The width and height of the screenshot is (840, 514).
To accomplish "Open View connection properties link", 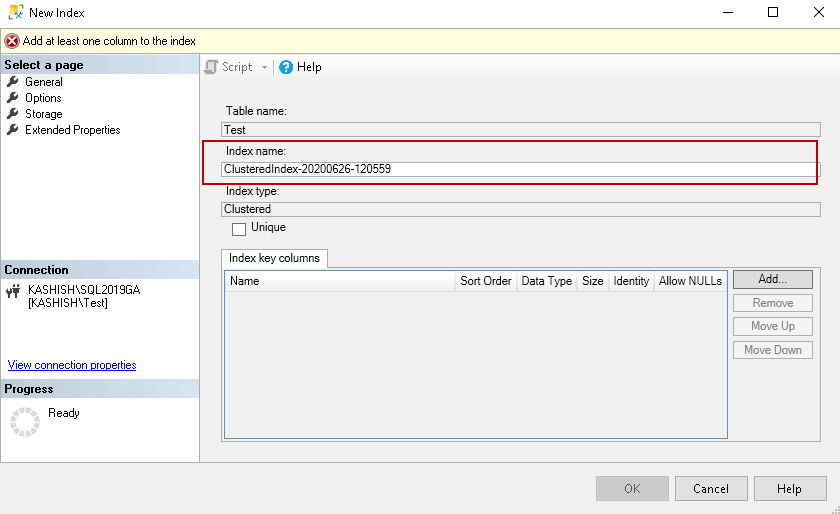I will click(x=72, y=365).
